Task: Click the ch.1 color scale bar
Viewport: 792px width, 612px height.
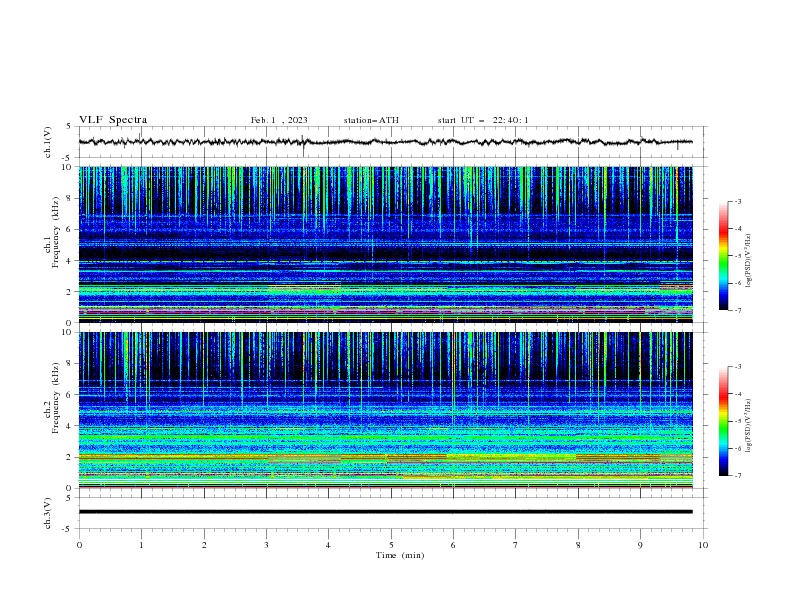Action: pyautogui.click(x=724, y=256)
